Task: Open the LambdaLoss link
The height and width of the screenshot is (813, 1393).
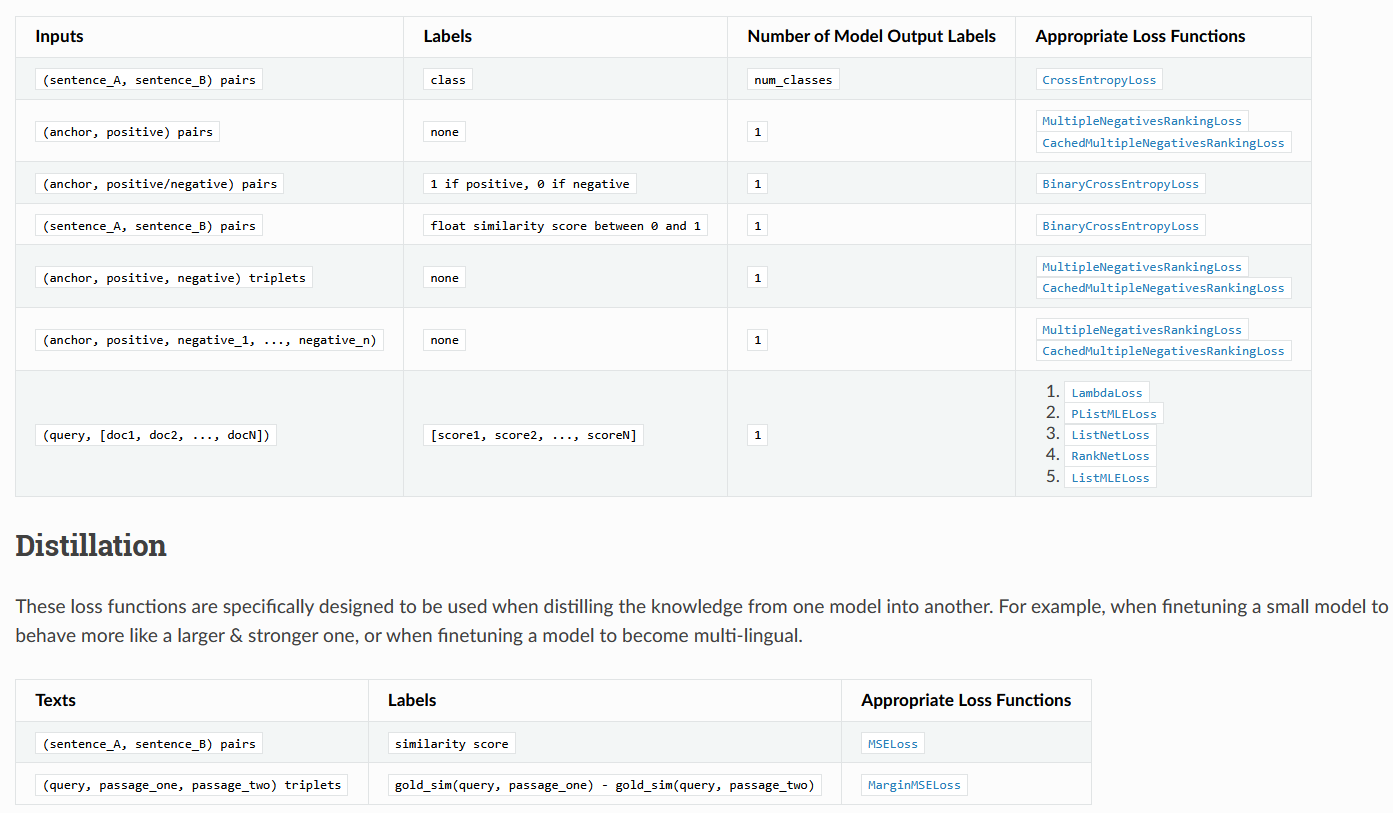Action: 1106,393
